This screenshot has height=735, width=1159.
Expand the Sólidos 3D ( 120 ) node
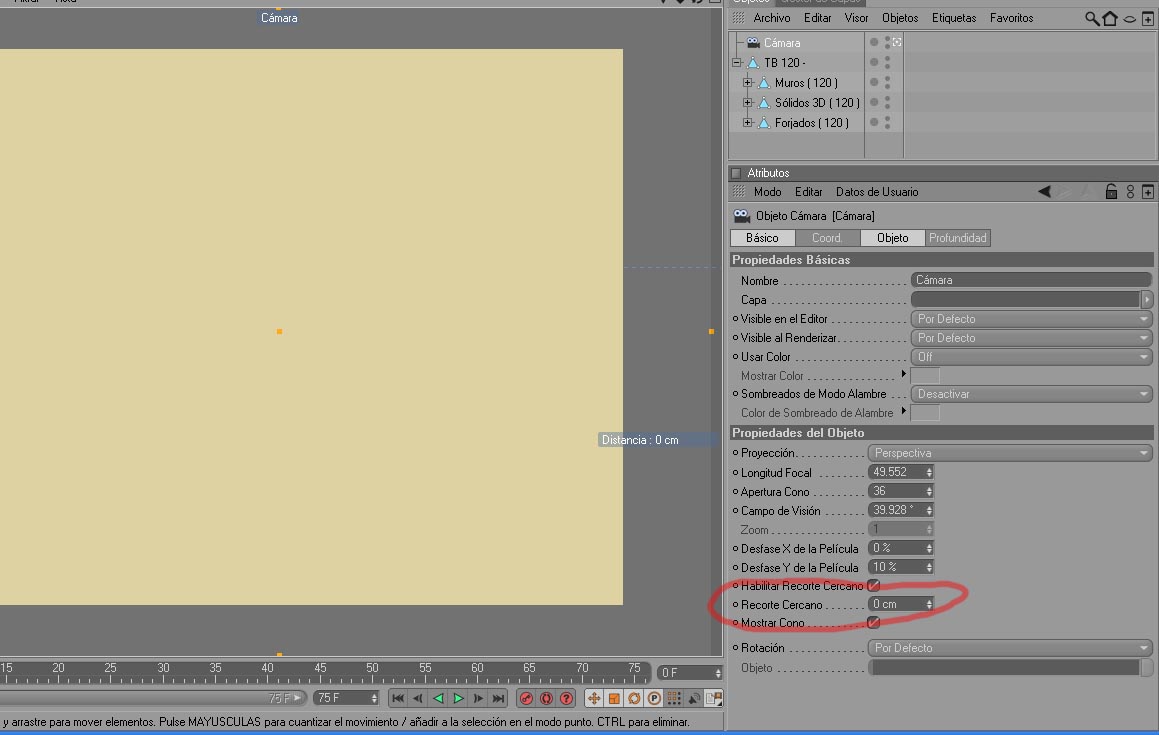pos(748,103)
